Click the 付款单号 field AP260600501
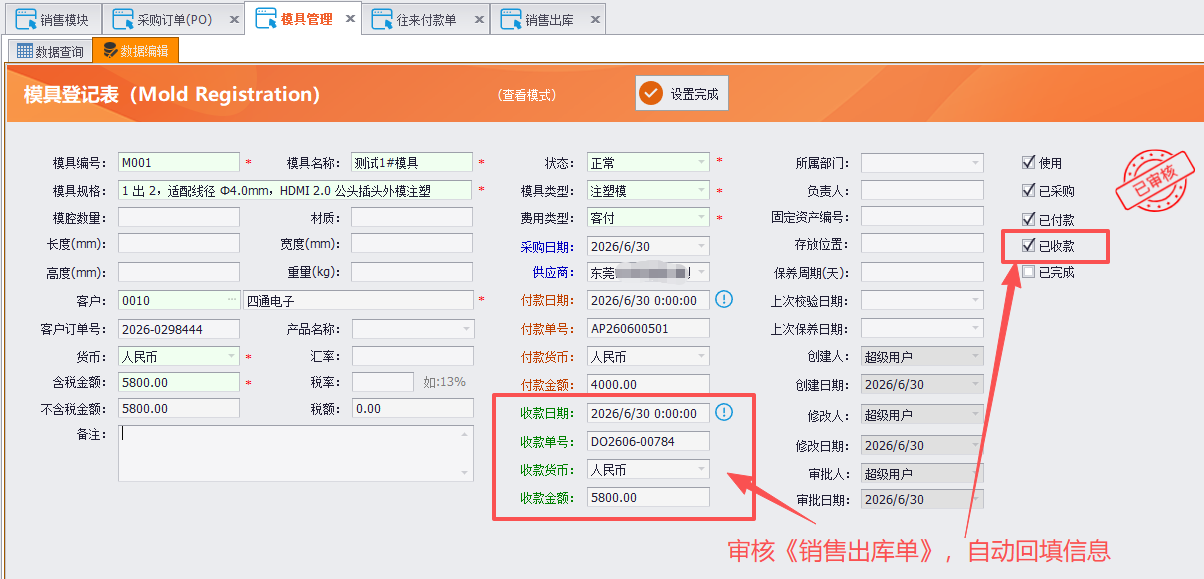Screen dimensions: 1204x579 coord(648,328)
